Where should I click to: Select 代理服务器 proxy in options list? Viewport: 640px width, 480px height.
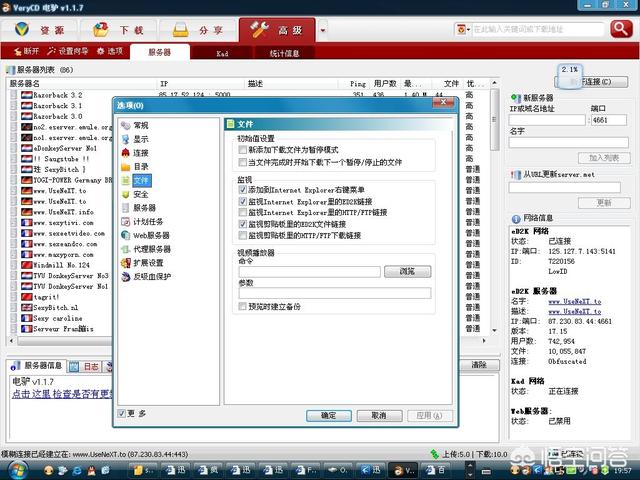(146, 249)
